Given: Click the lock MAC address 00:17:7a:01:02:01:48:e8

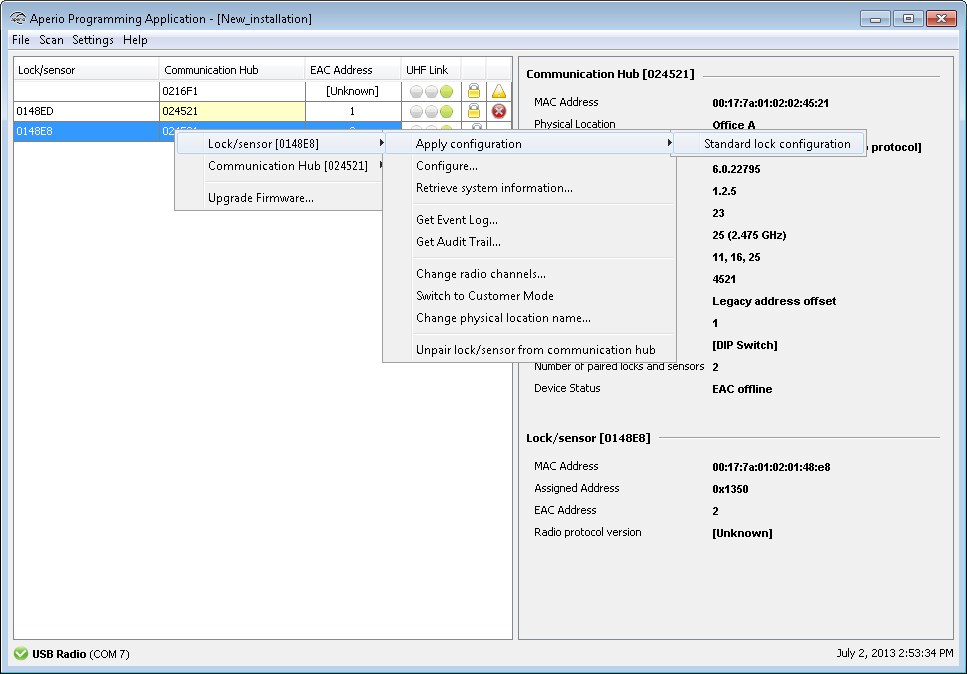Looking at the screenshot, I should click(771, 467).
